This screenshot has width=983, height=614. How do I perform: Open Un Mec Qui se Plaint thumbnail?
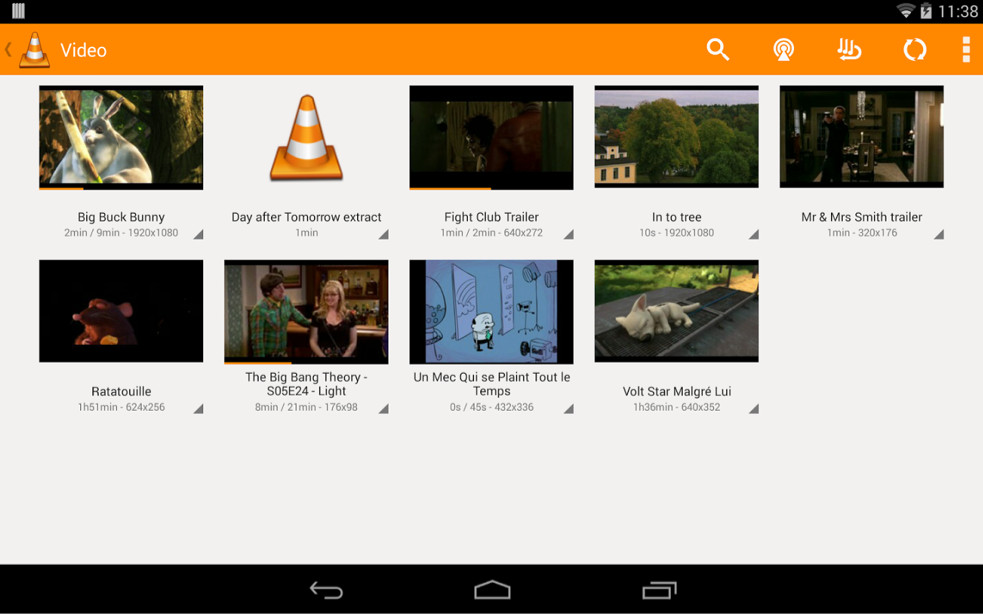coord(492,312)
